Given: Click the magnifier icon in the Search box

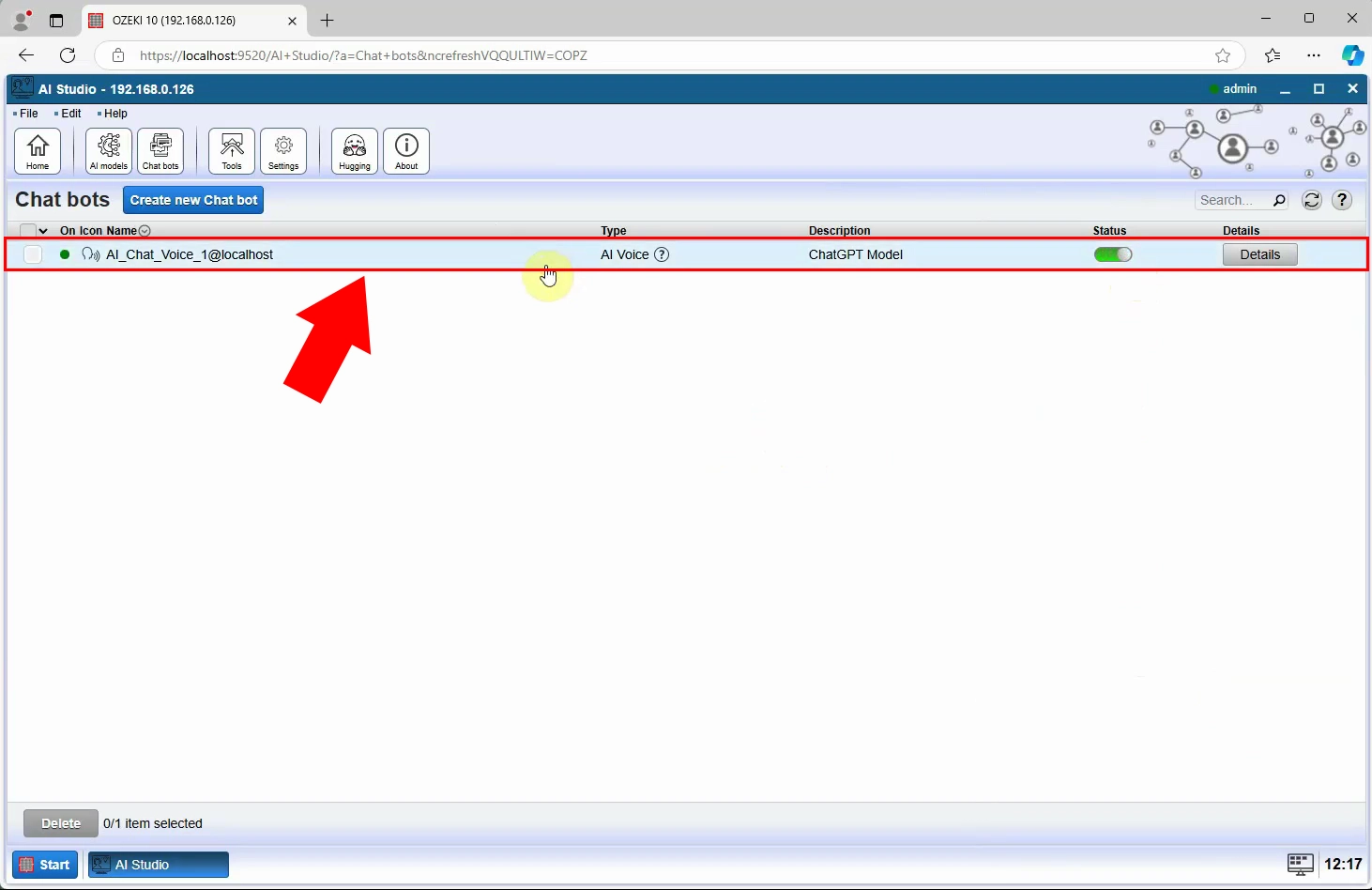Looking at the screenshot, I should pyautogui.click(x=1278, y=200).
